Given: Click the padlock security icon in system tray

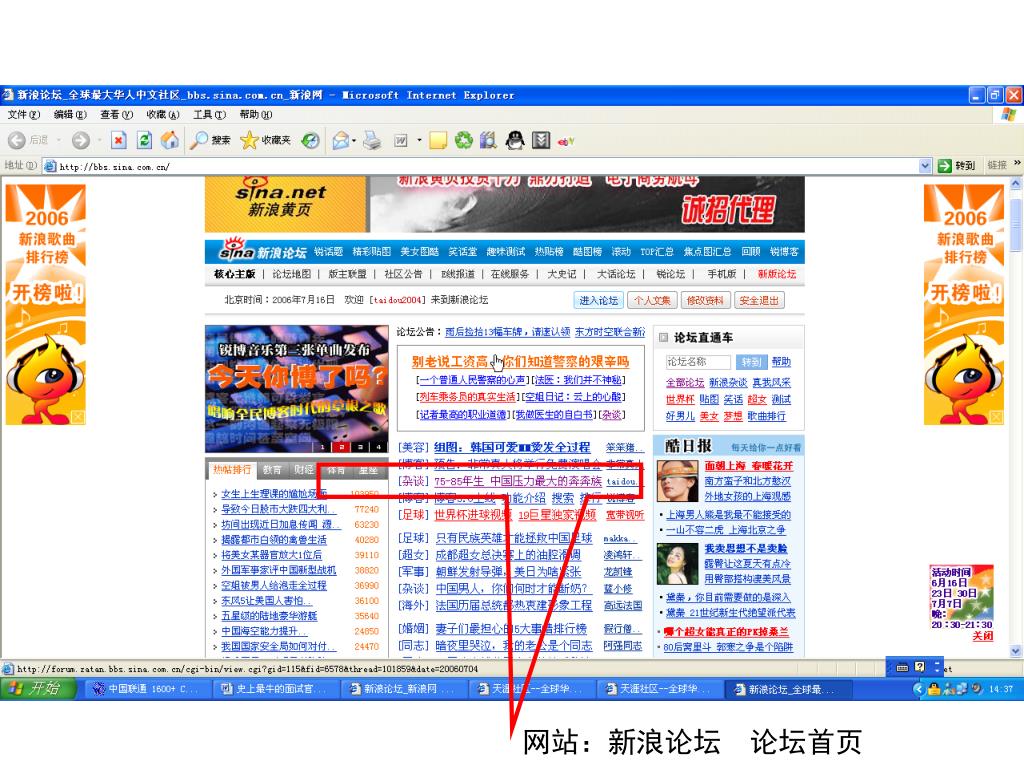Looking at the screenshot, I should pyautogui.click(x=934, y=688).
